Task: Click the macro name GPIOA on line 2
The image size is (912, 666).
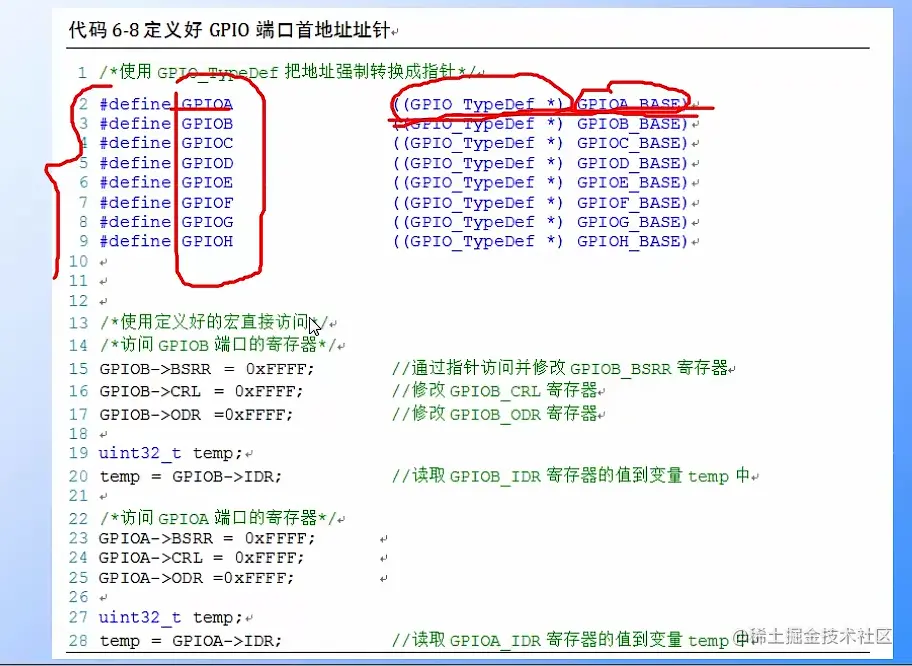Action: click(207, 105)
